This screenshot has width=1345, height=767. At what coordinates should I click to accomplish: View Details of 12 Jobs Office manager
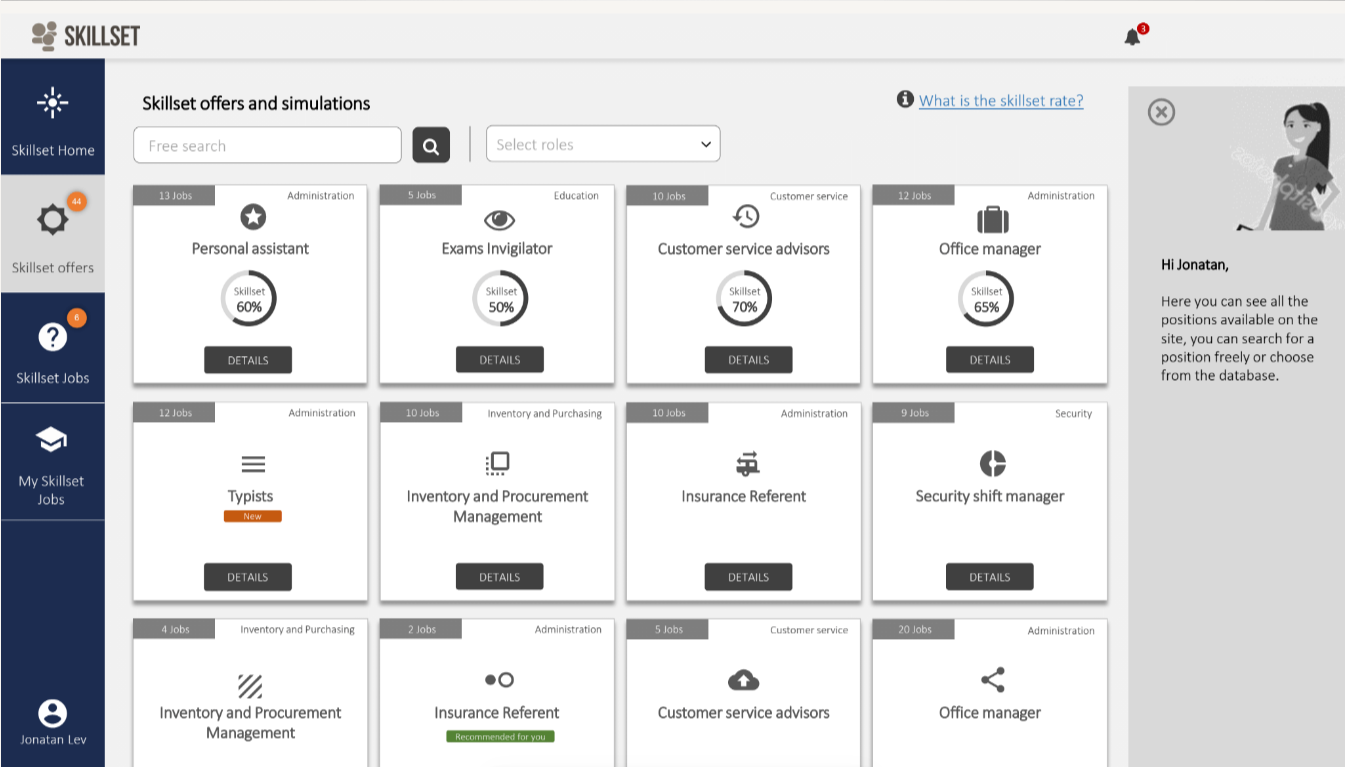click(990, 360)
